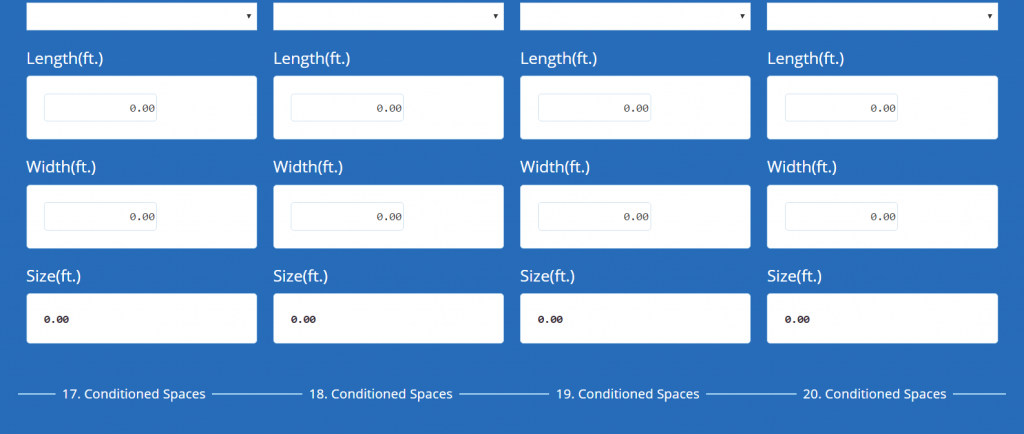Viewport: 1024px width, 434px height.
Task: Select the third column Length(ft.) input
Action: 594,108
